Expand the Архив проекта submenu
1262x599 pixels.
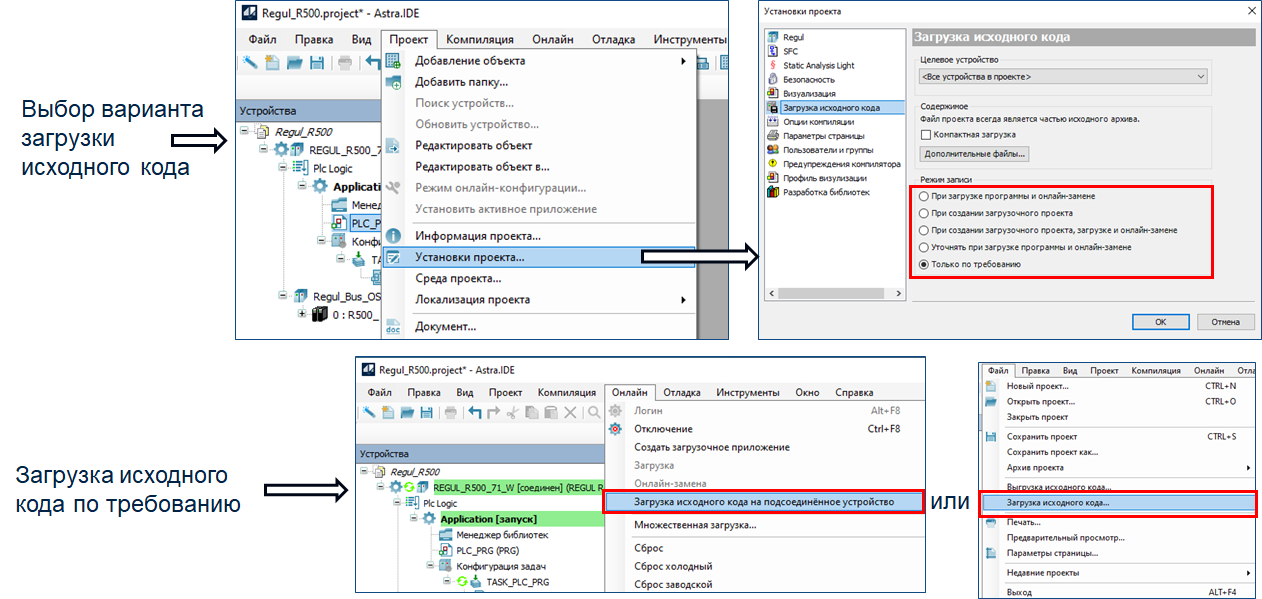pos(1248,467)
